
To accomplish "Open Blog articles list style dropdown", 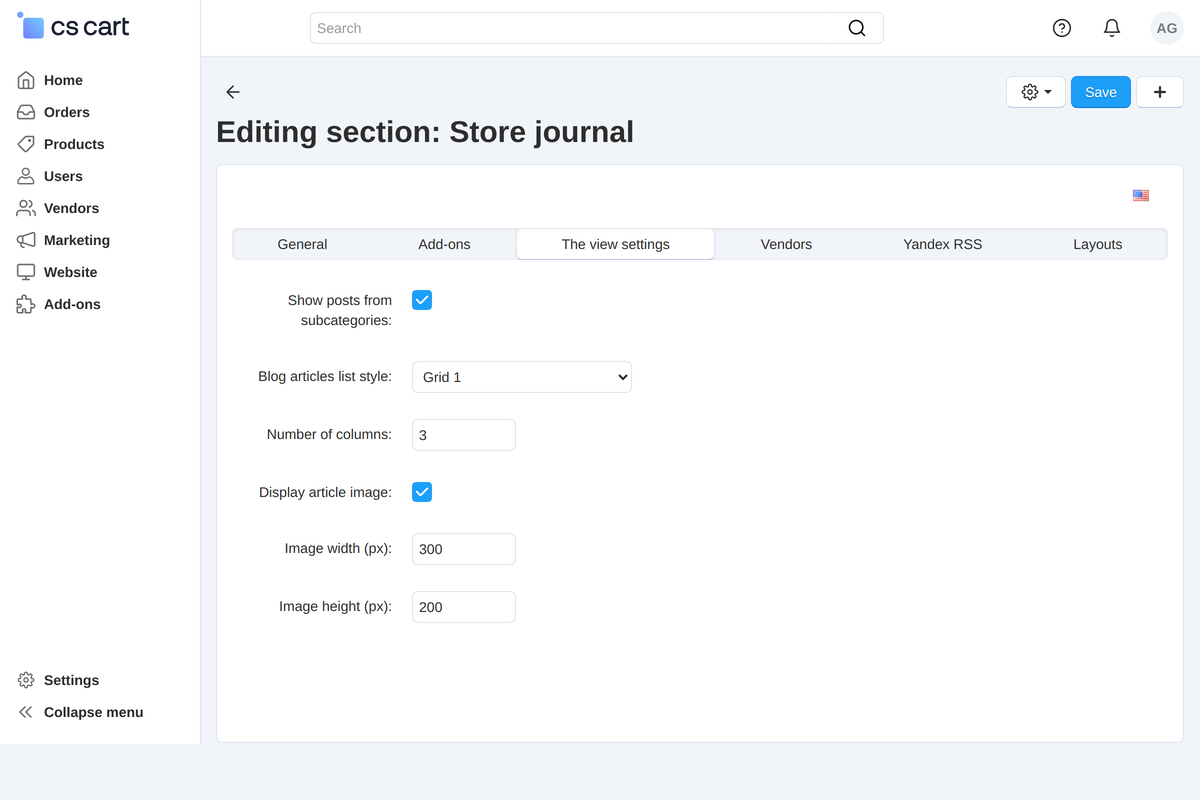I will click(x=522, y=377).
